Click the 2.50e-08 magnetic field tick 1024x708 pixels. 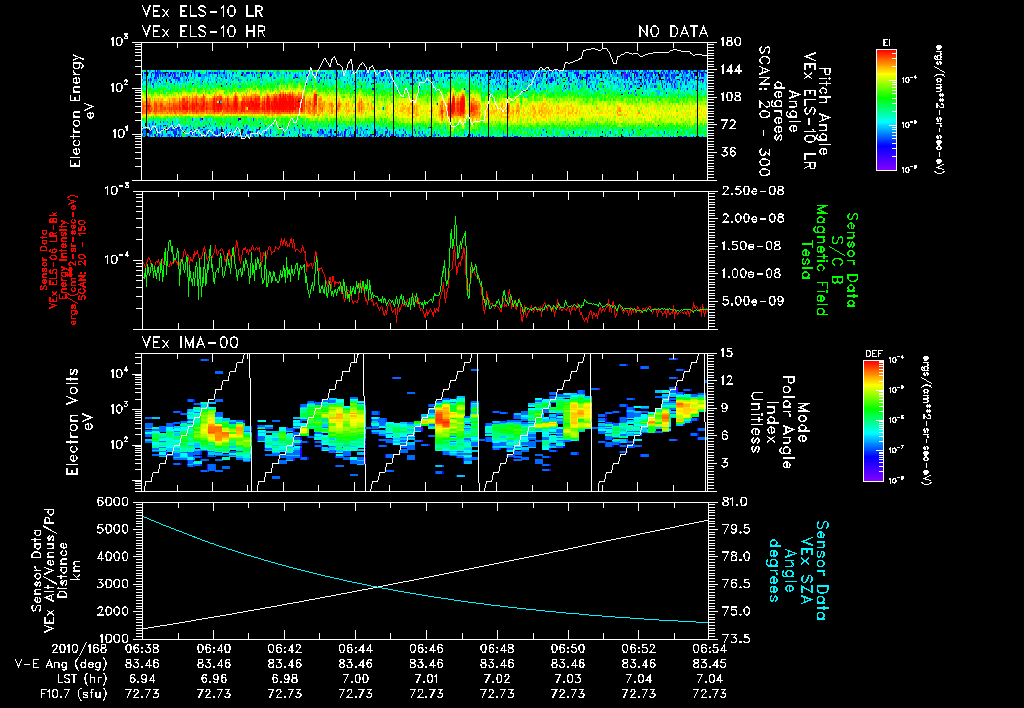click(751, 191)
